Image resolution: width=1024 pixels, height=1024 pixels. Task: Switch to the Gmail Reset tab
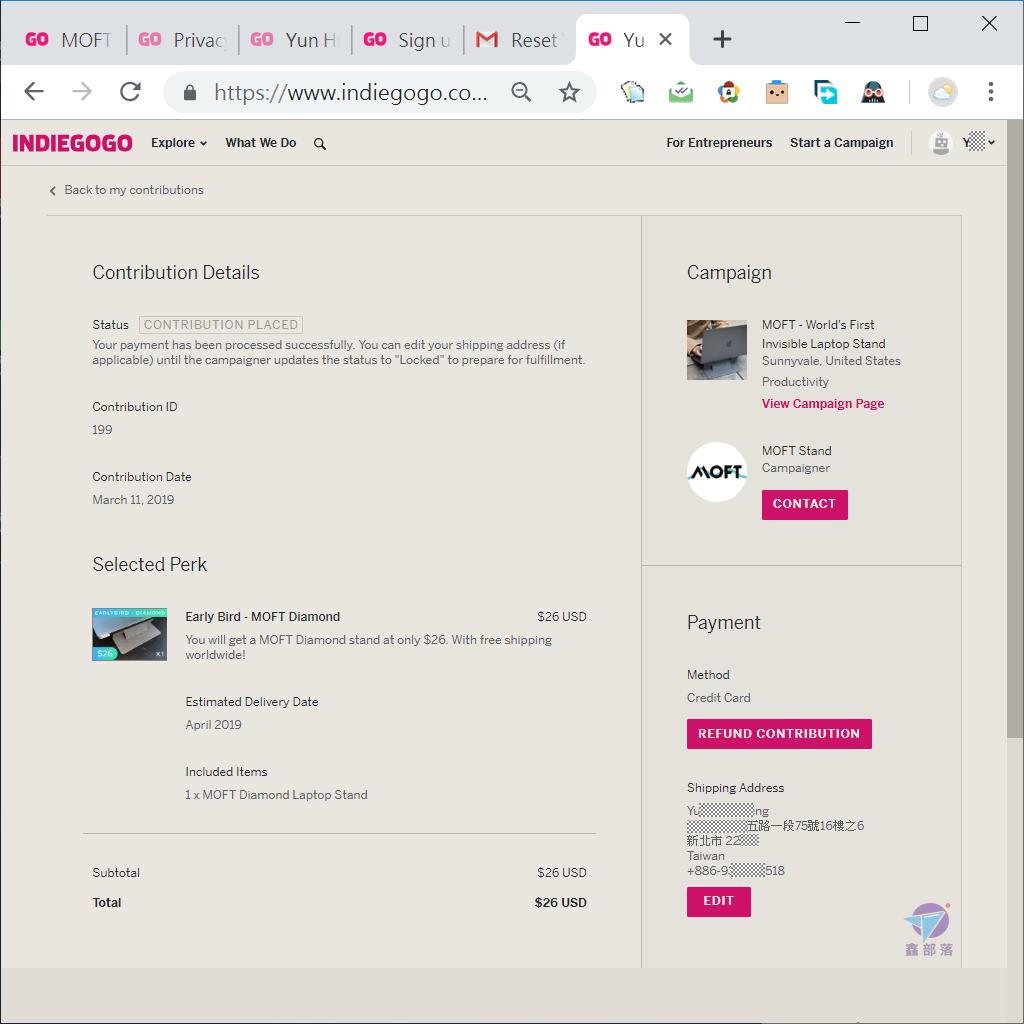click(x=520, y=40)
